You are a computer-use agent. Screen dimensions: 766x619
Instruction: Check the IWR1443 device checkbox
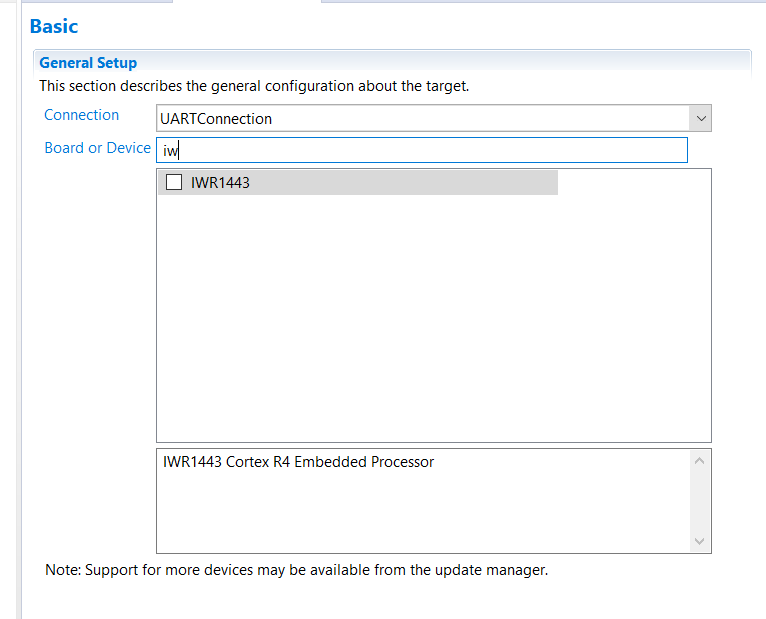click(174, 182)
